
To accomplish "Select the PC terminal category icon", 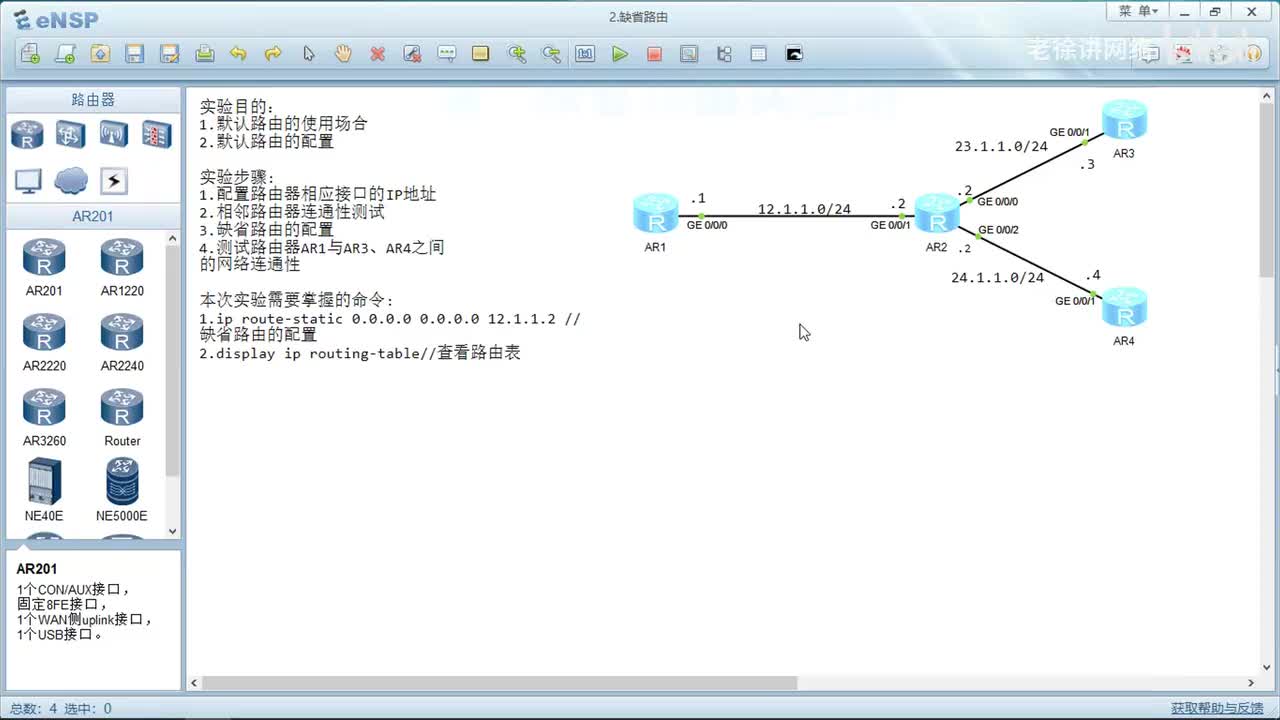I will point(28,181).
